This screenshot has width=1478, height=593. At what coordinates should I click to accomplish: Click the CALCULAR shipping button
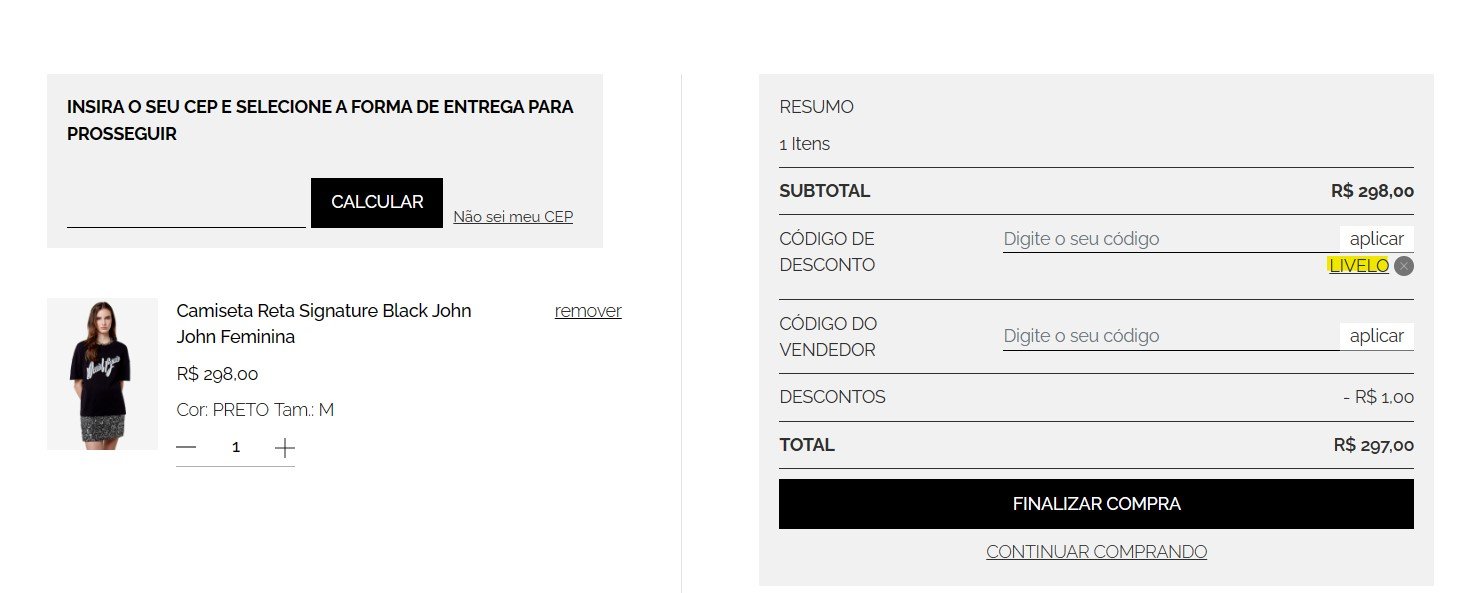click(x=377, y=203)
